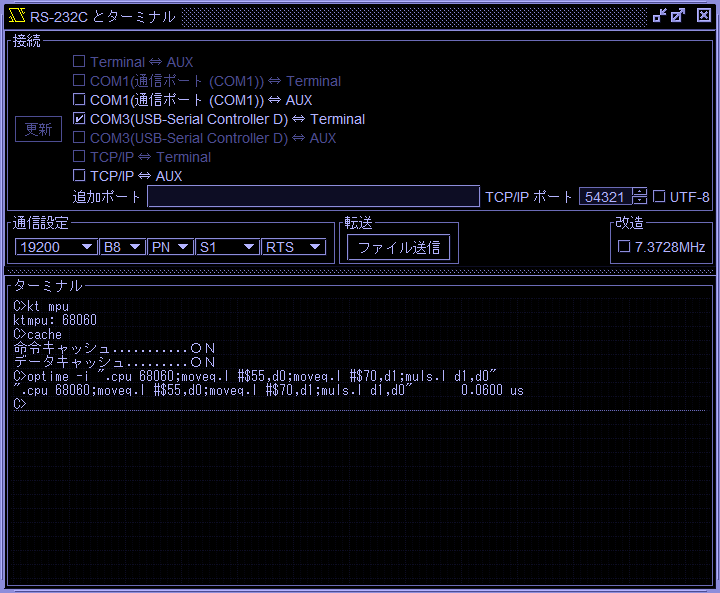Screen dimensions: 720x593
Task: Check the Terminal ⇔ AUX checkbox
Action: (x=79, y=62)
